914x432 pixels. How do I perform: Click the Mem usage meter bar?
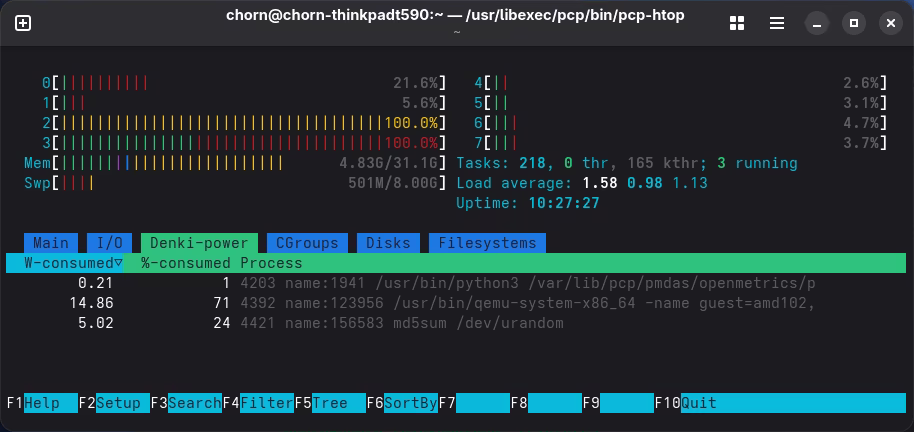tap(235, 163)
